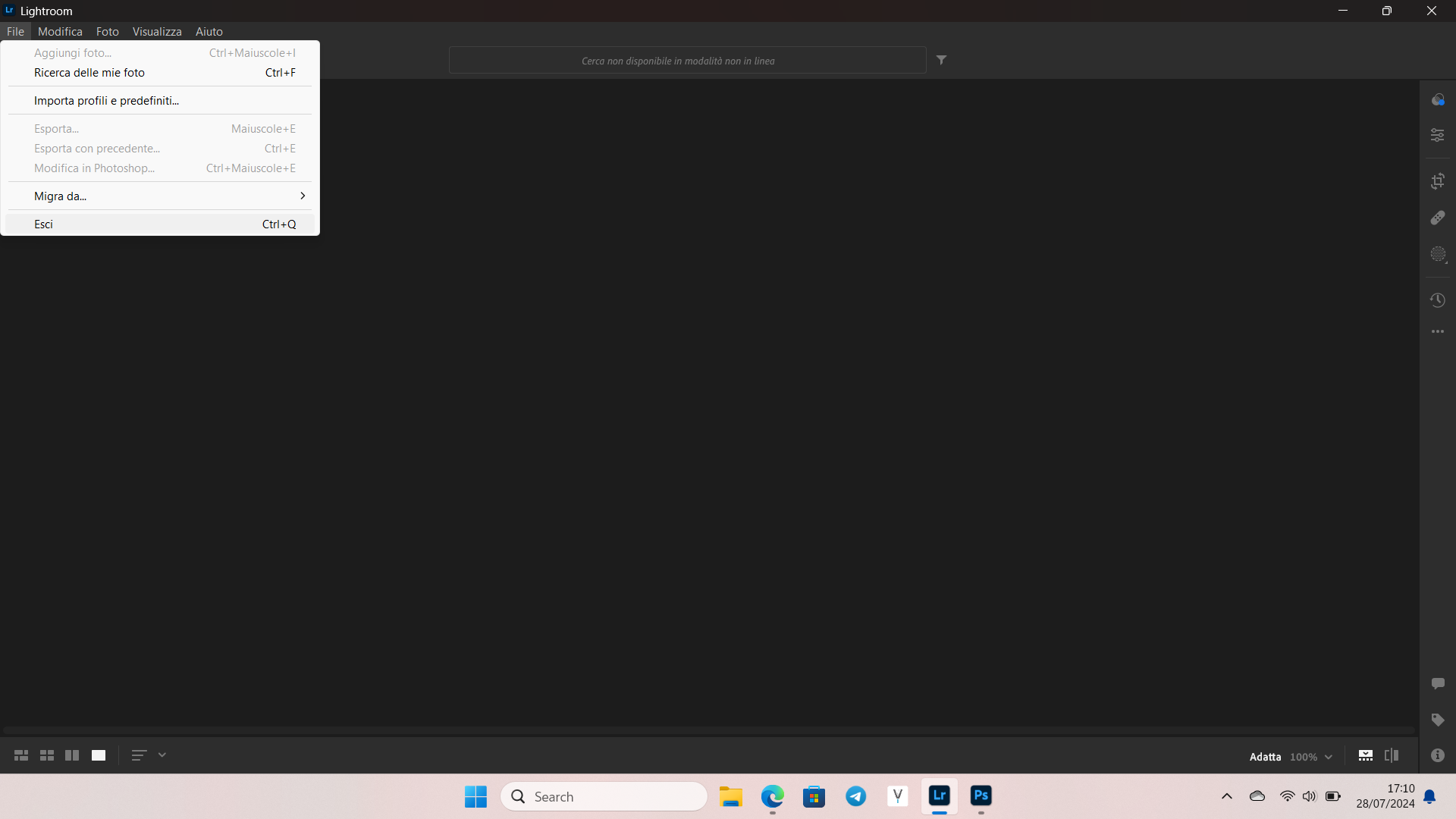This screenshot has height=819, width=1456.
Task: Open the Keywords tag icon
Action: pyautogui.click(x=1438, y=720)
